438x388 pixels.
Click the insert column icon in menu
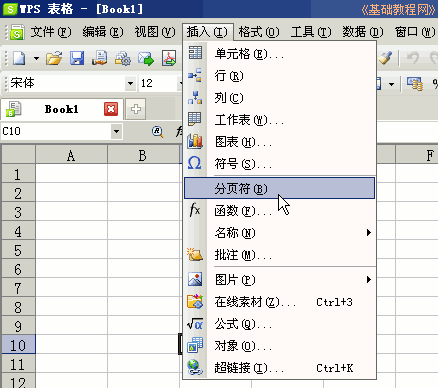[195, 97]
